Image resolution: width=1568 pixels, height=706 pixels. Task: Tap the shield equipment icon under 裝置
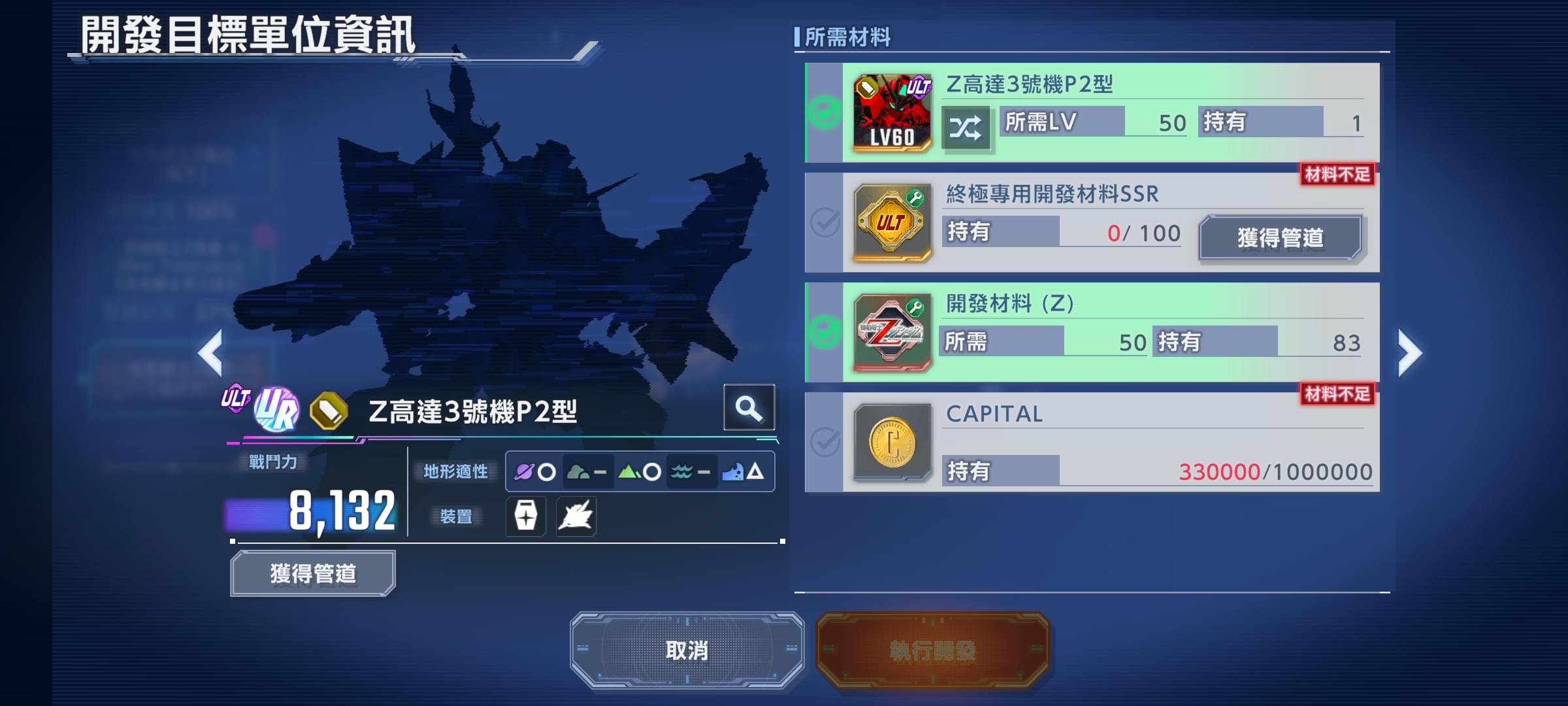pos(526,516)
